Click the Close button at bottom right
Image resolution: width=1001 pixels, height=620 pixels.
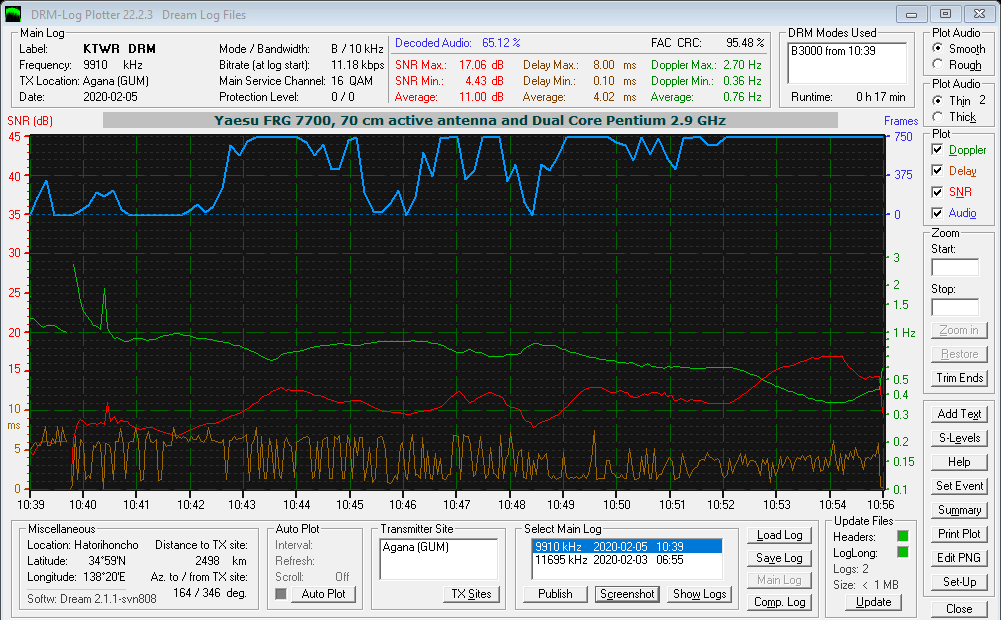point(959,609)
